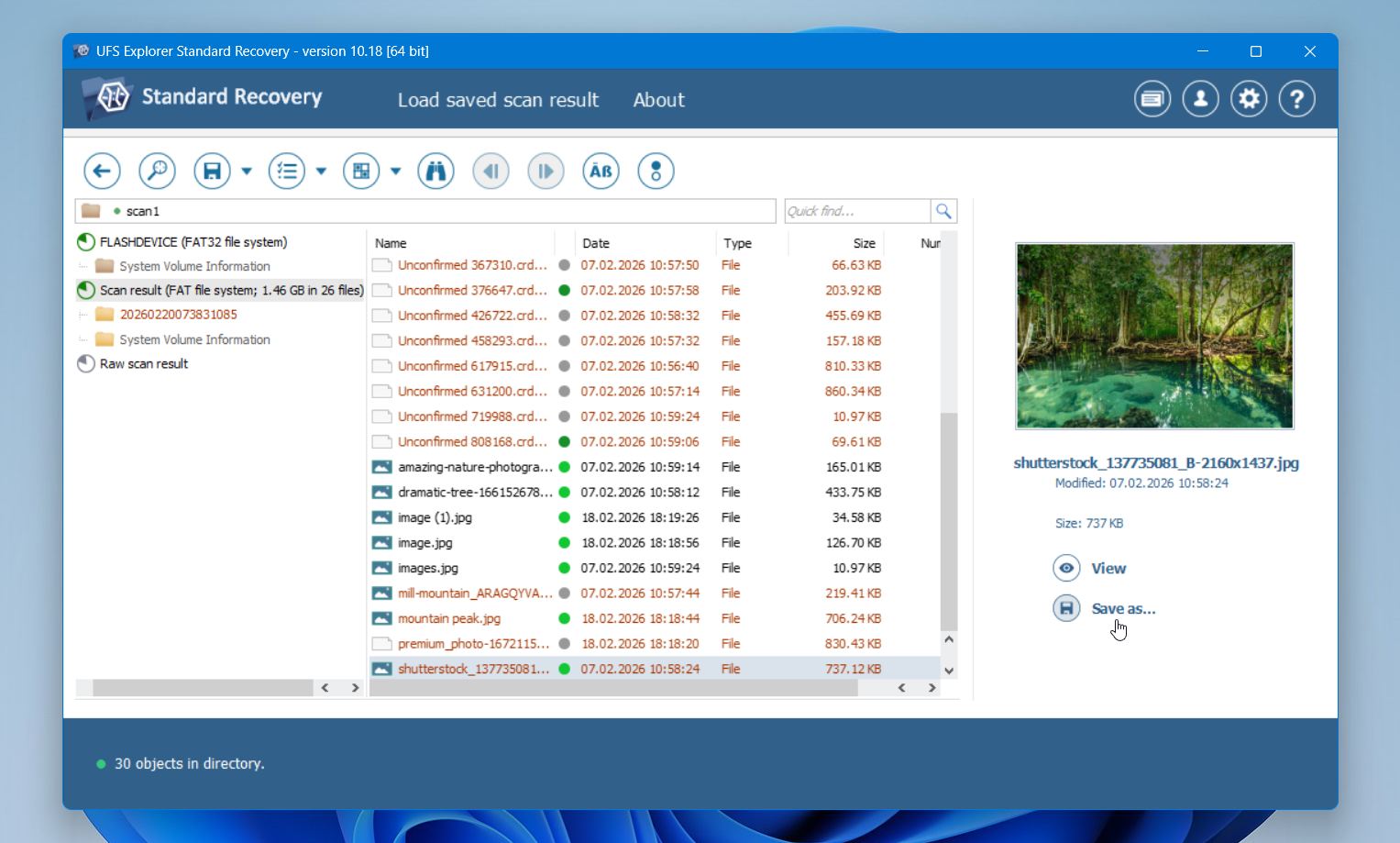
Task: Click file list scroll down arrow
Action: tap(949, 671)
